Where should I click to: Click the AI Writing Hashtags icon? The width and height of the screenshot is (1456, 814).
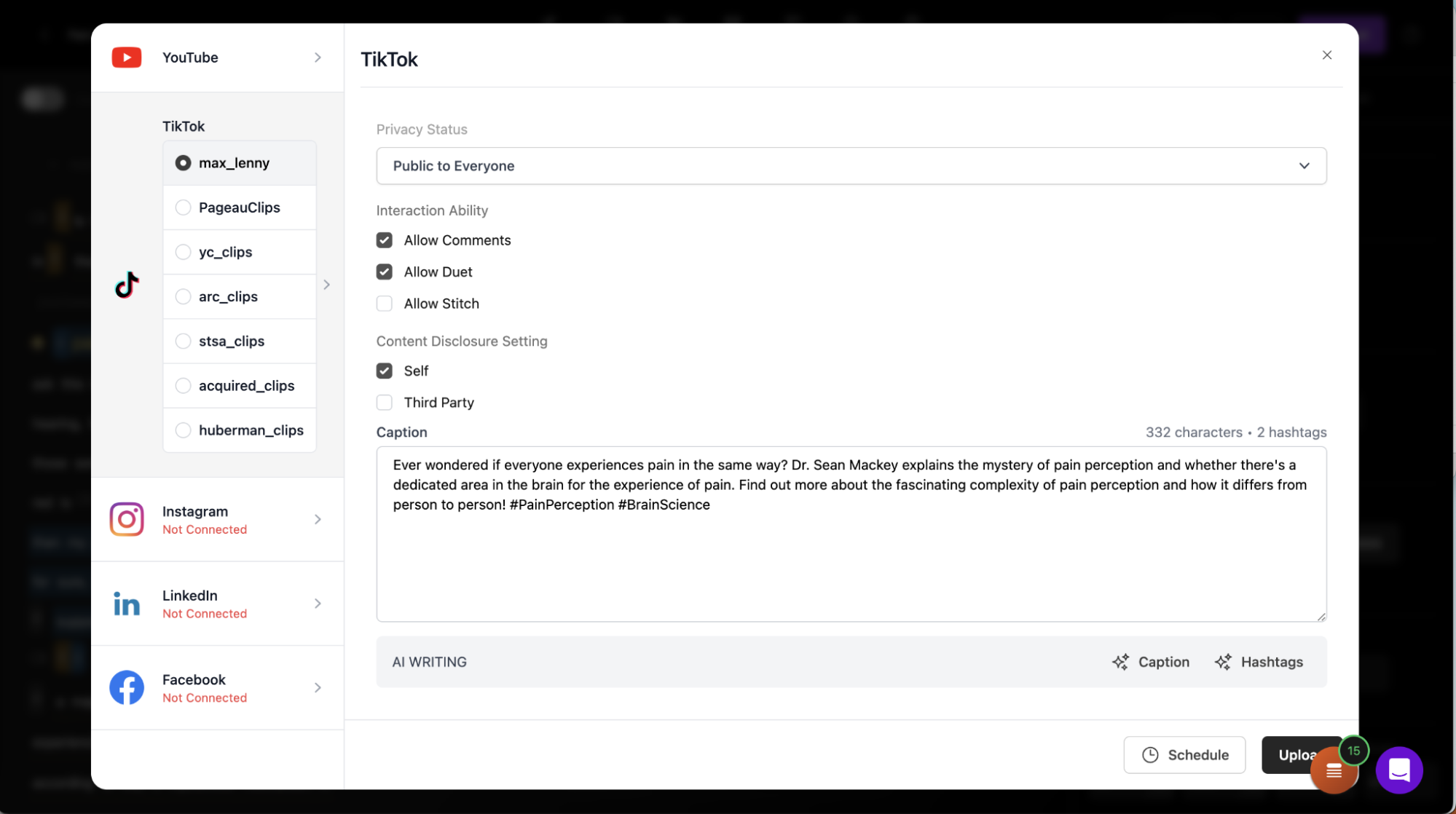[1222, 662]
